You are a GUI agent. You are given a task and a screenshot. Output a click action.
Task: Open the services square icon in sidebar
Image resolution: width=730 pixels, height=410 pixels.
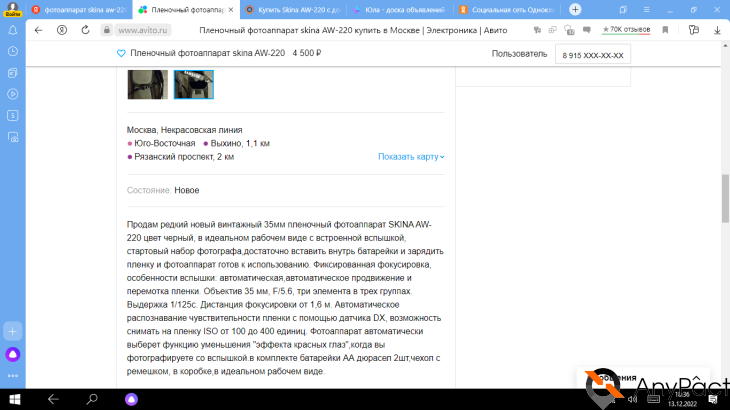coord(13,115)
